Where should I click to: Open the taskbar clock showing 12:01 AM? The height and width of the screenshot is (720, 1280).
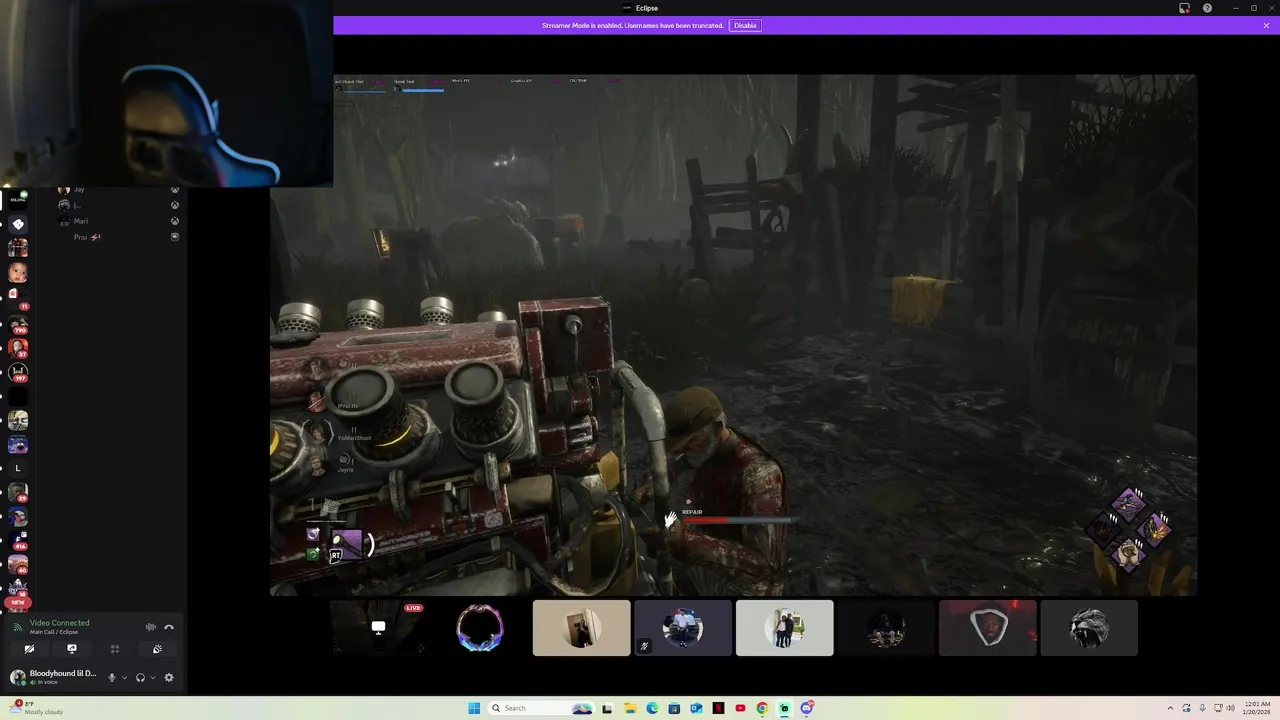pos(1256,708)
